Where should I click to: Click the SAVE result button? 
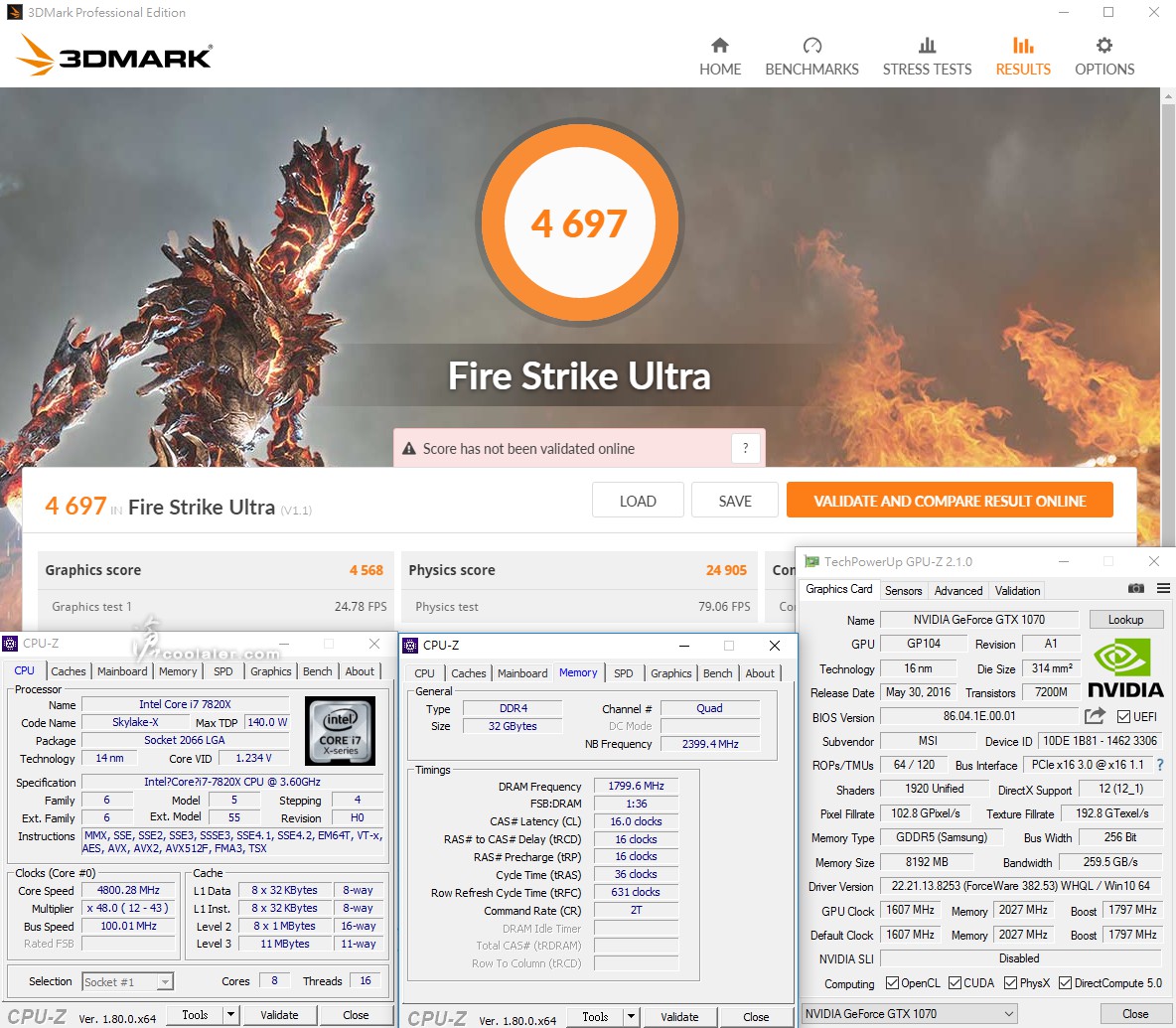pyautogui.click(x=735, y=501)
